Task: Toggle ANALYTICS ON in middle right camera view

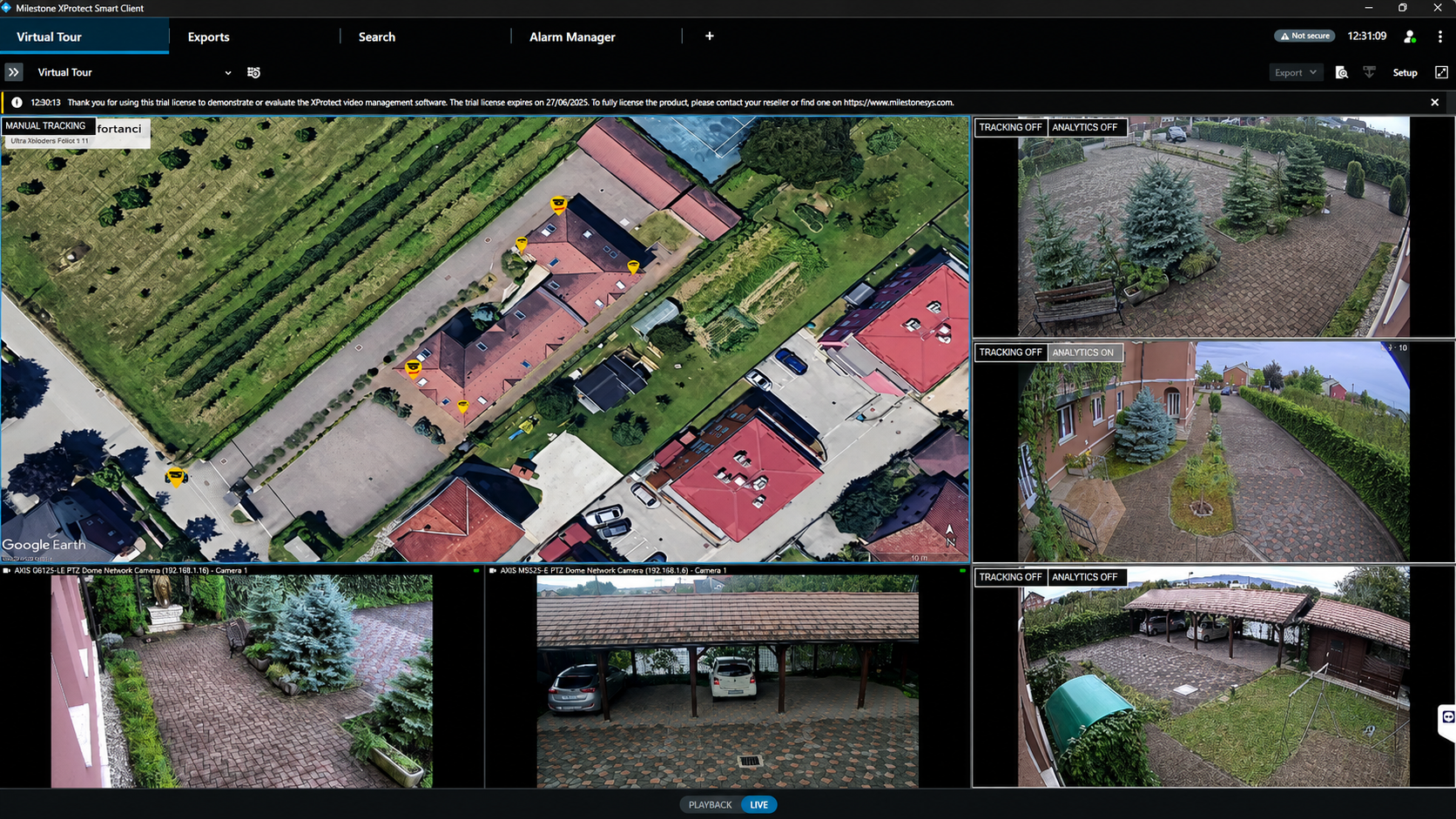Action: pyautogui.click(x=1083, y=352)
